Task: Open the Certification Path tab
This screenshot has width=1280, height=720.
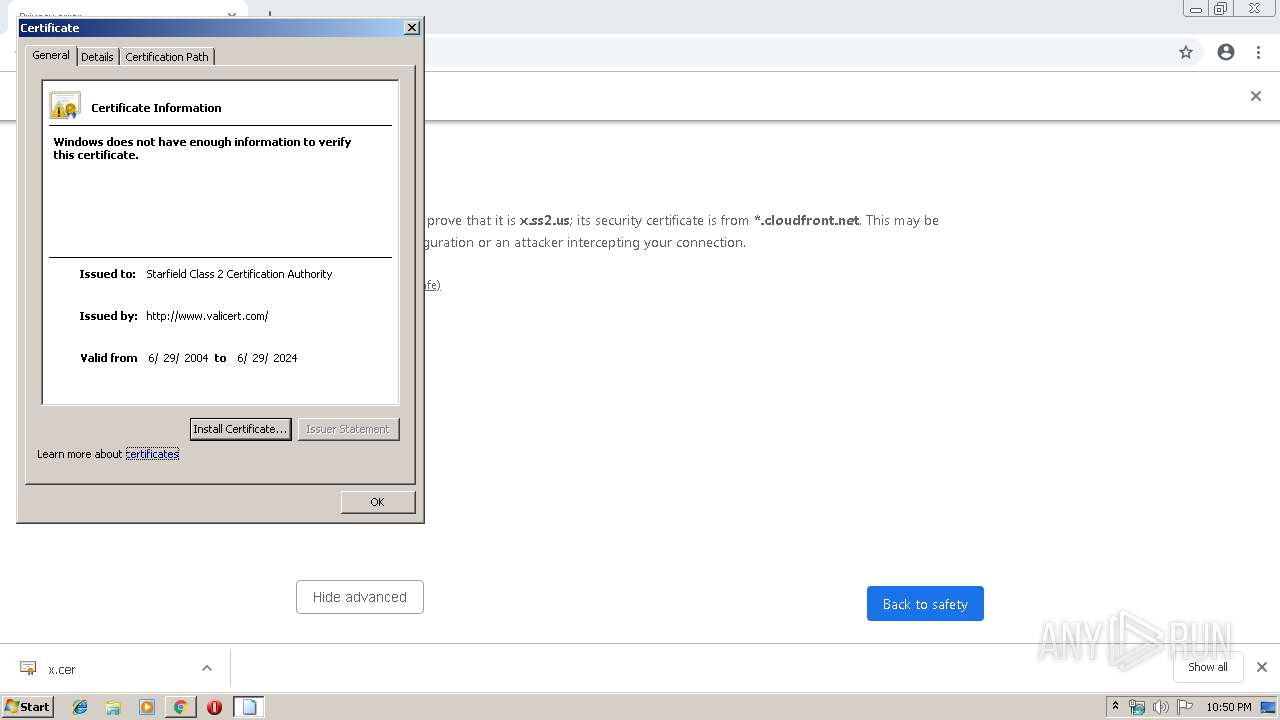Action: point(167,57)
